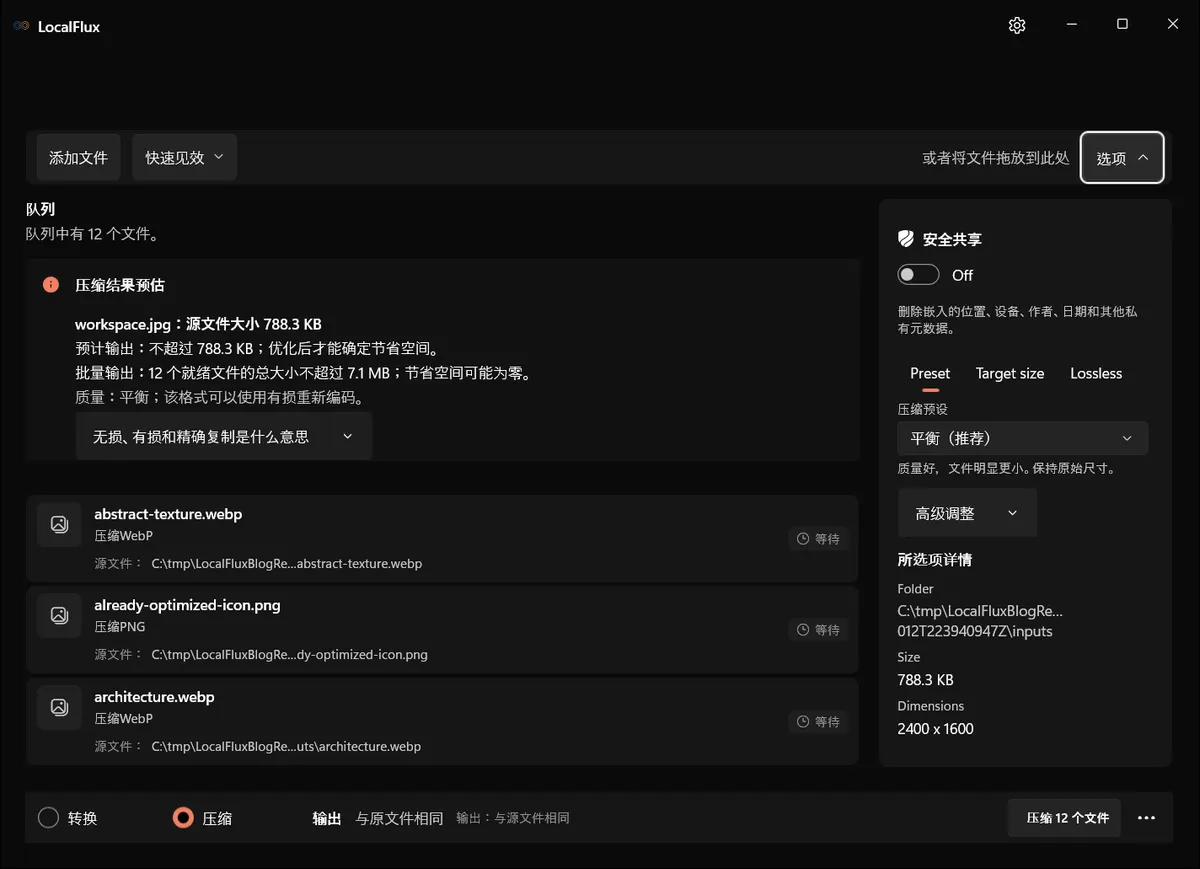The width and height of the screenshot is (1200, 869).
Task: Click the Dimensions value 2400 x 1600
Action: click(x=935, y=729)
